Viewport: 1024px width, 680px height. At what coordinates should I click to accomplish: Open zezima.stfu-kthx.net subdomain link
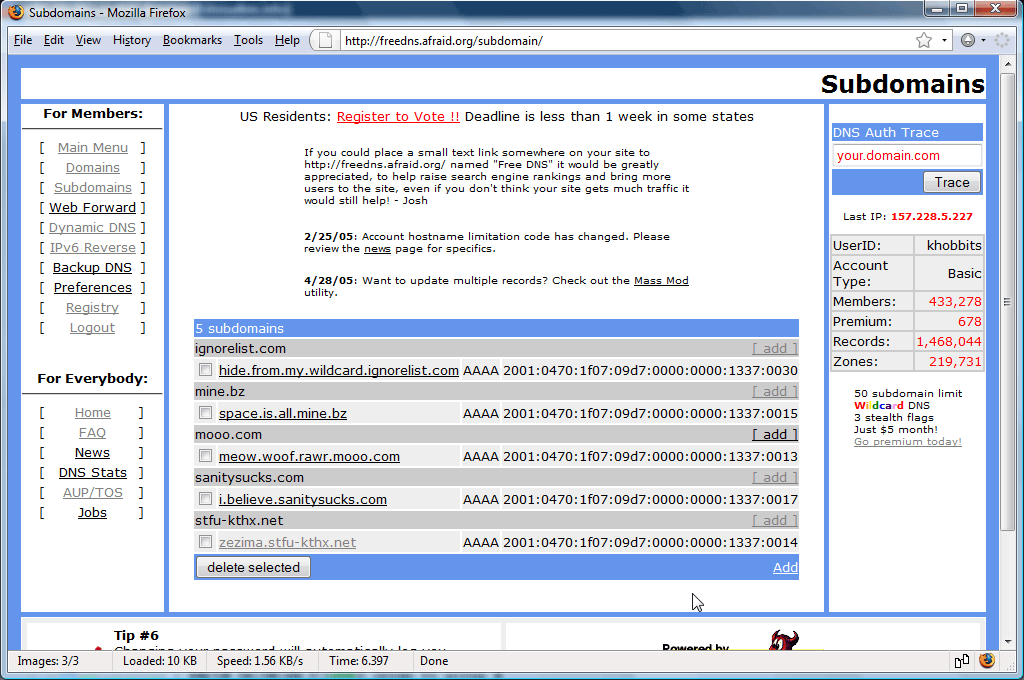(x=287, y=543)
